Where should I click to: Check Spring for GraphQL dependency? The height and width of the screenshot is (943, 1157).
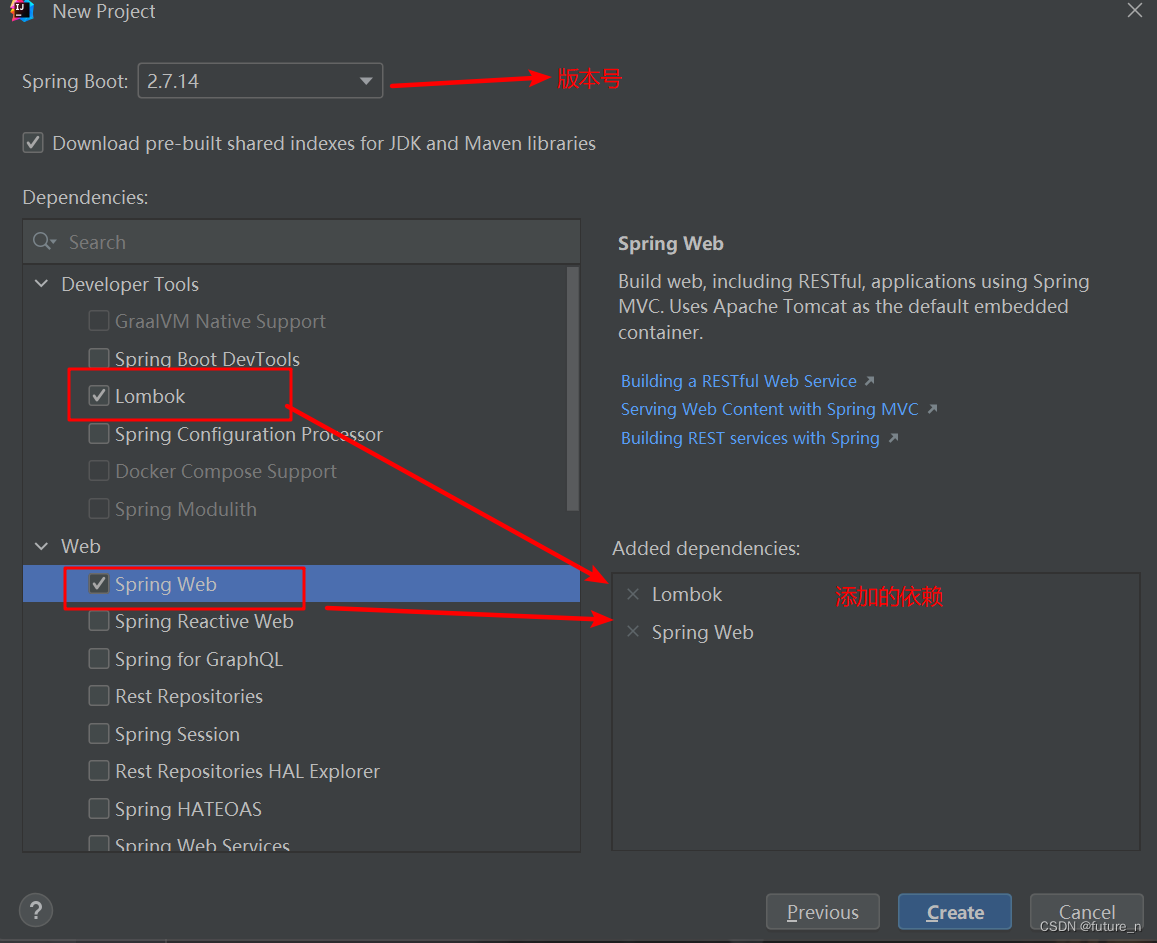(x=99, y=658)
